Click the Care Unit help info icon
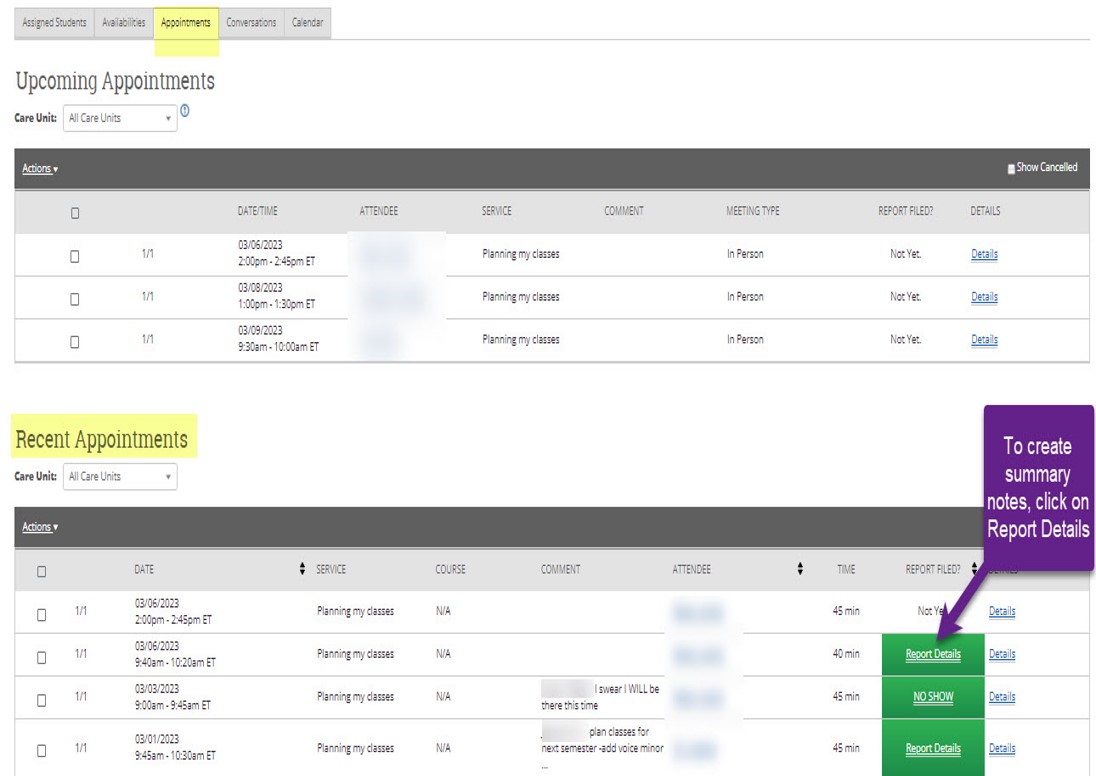The width and height of the screenshot is (1096, 776). (x=185, y=111)
